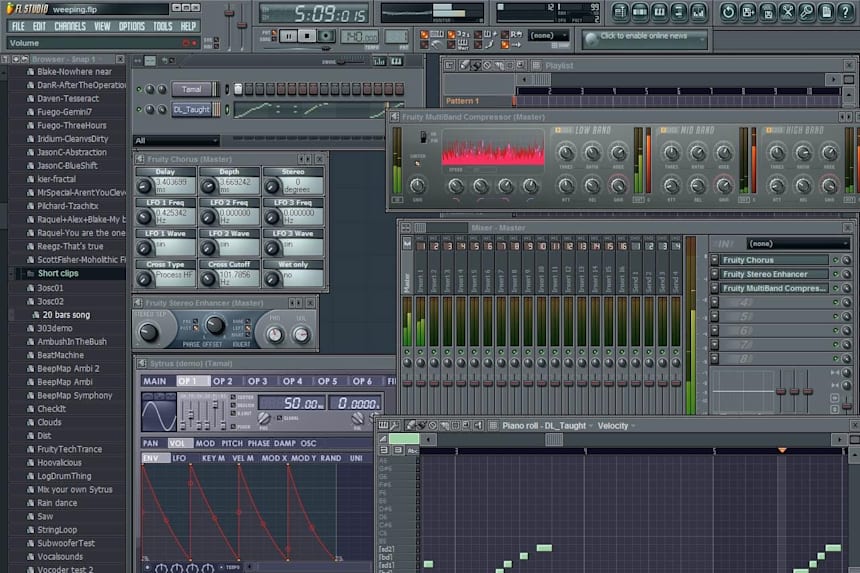
Task: Expand the Short clips folder in the browser
Action: click(58, 273)
